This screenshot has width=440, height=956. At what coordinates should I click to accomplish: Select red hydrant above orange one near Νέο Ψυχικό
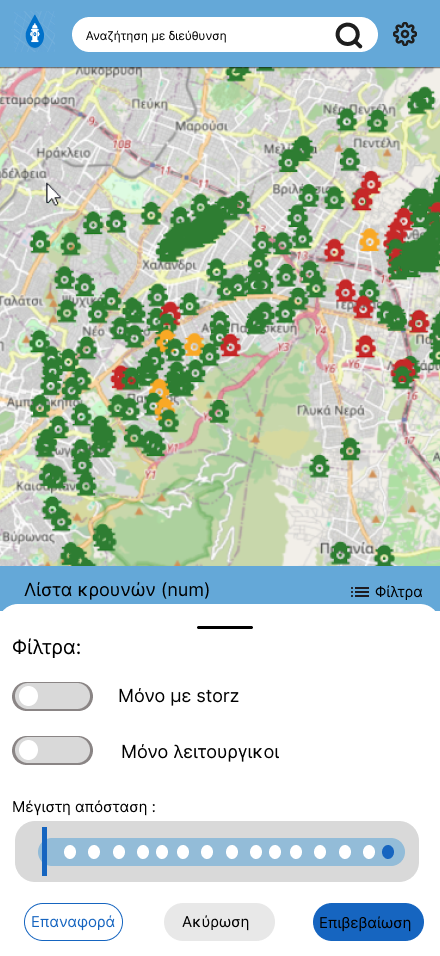coord(170,313)
